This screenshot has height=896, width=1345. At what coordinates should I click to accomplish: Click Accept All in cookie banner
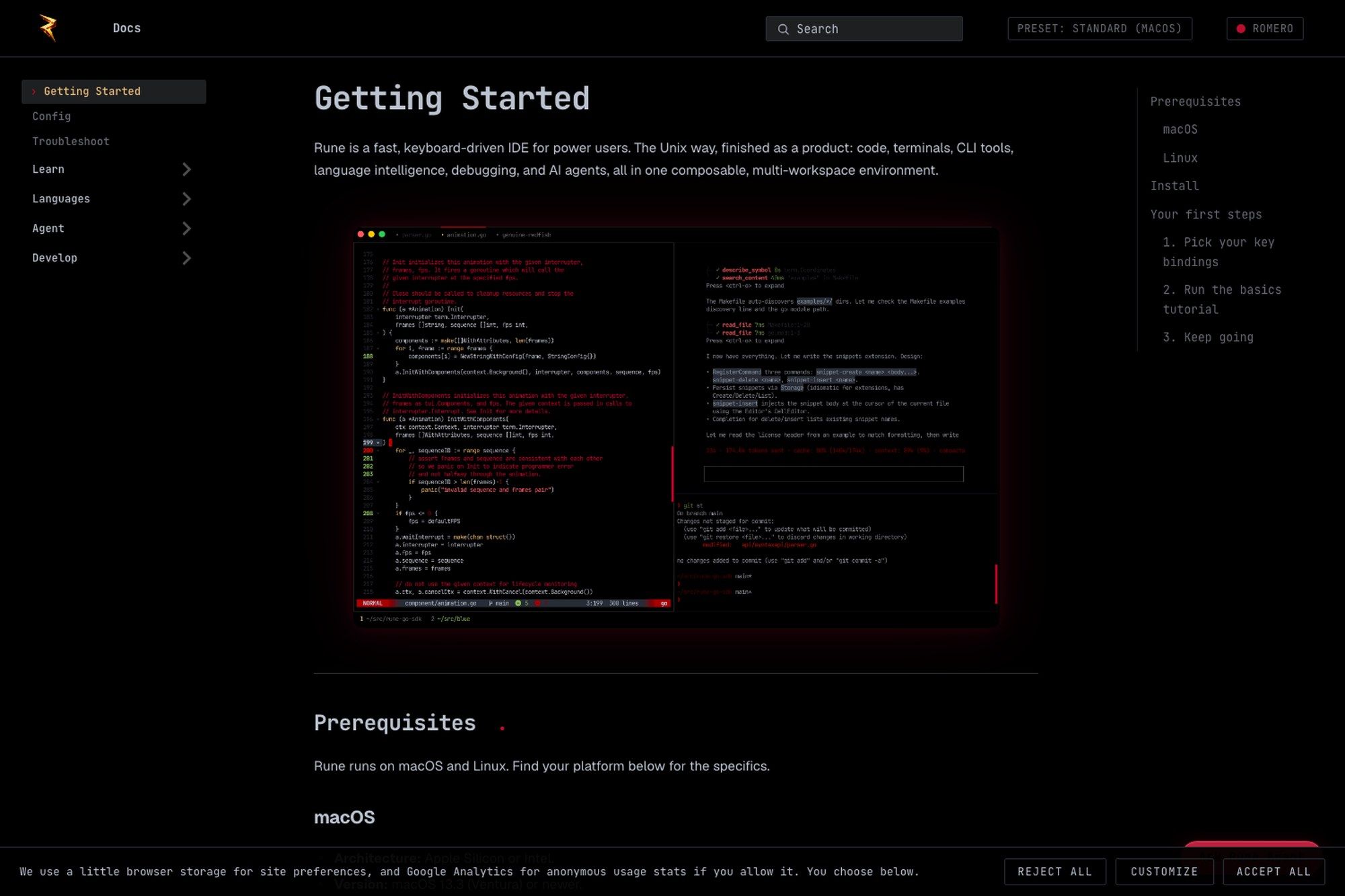tap(1274, 872)
